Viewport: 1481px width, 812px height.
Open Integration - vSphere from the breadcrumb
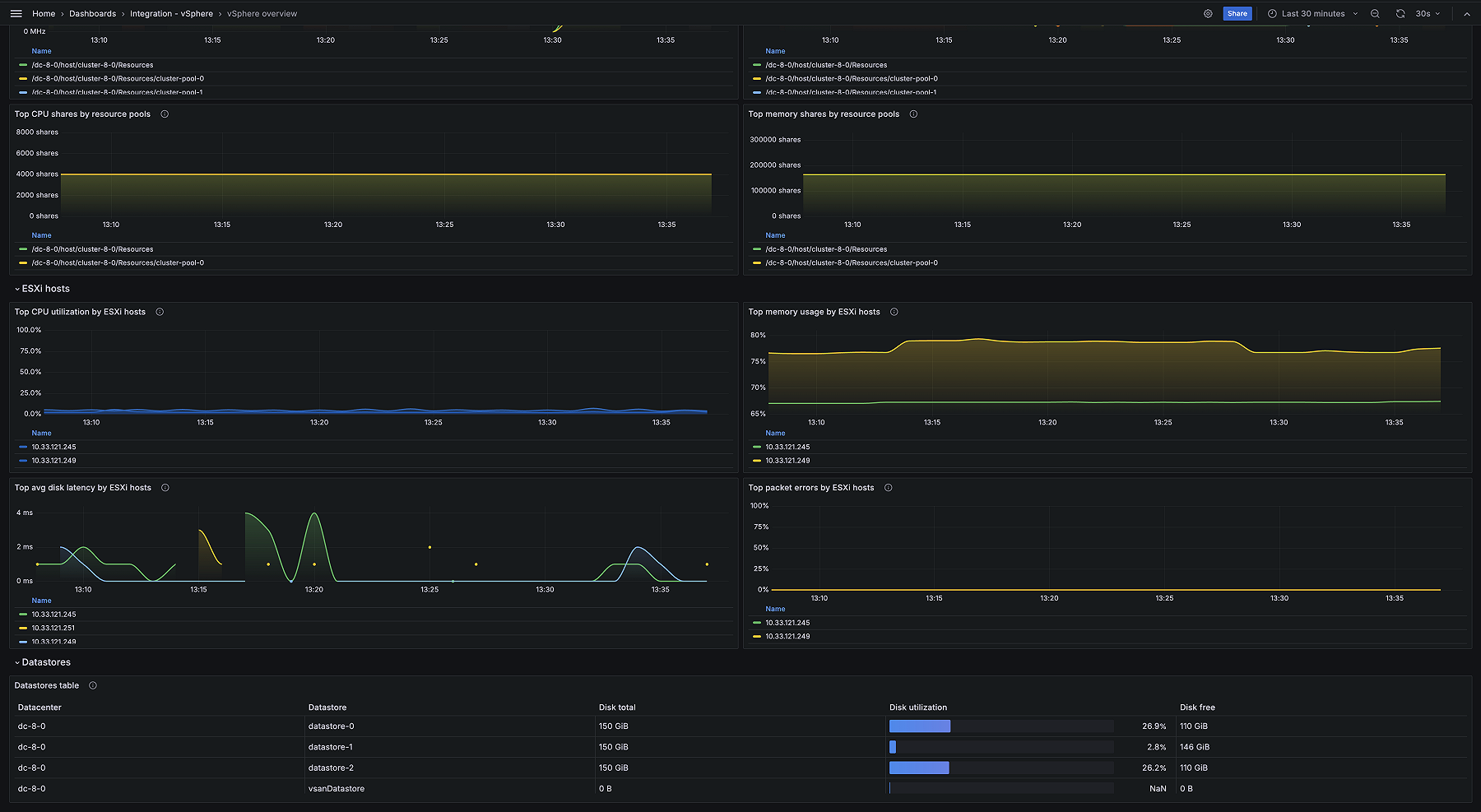point(172,13)
